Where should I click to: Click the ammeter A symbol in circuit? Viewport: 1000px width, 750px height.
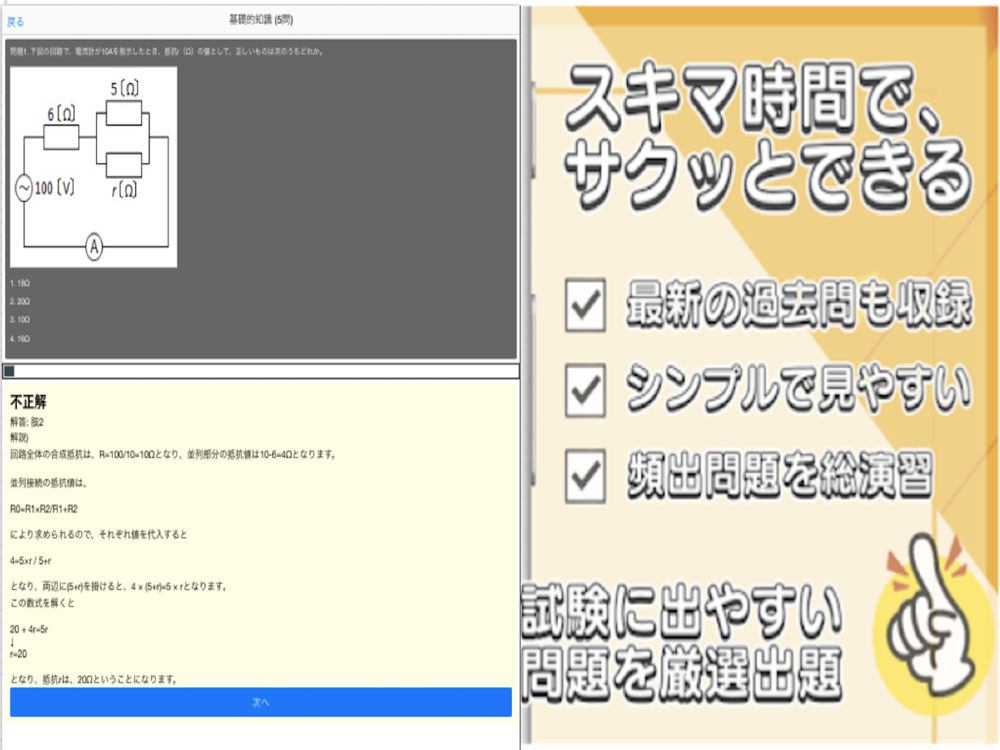point(94,247)
